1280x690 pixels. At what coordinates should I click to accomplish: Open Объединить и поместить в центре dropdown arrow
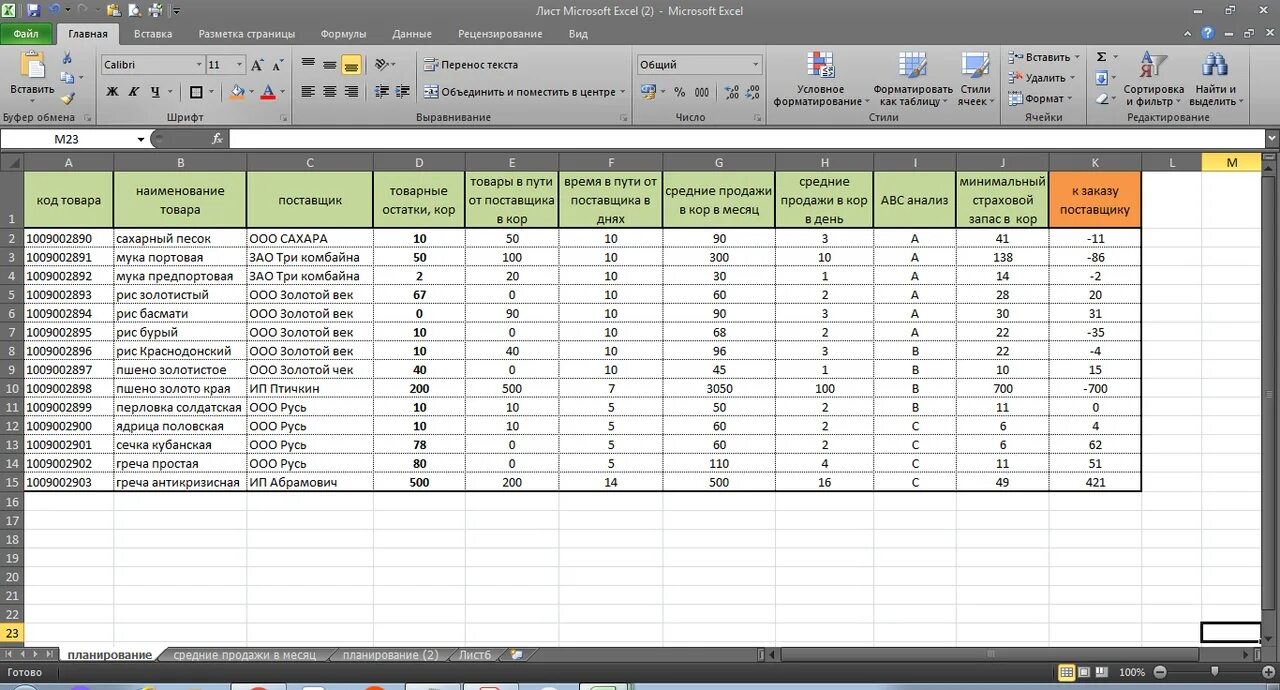tap(622, 92)
